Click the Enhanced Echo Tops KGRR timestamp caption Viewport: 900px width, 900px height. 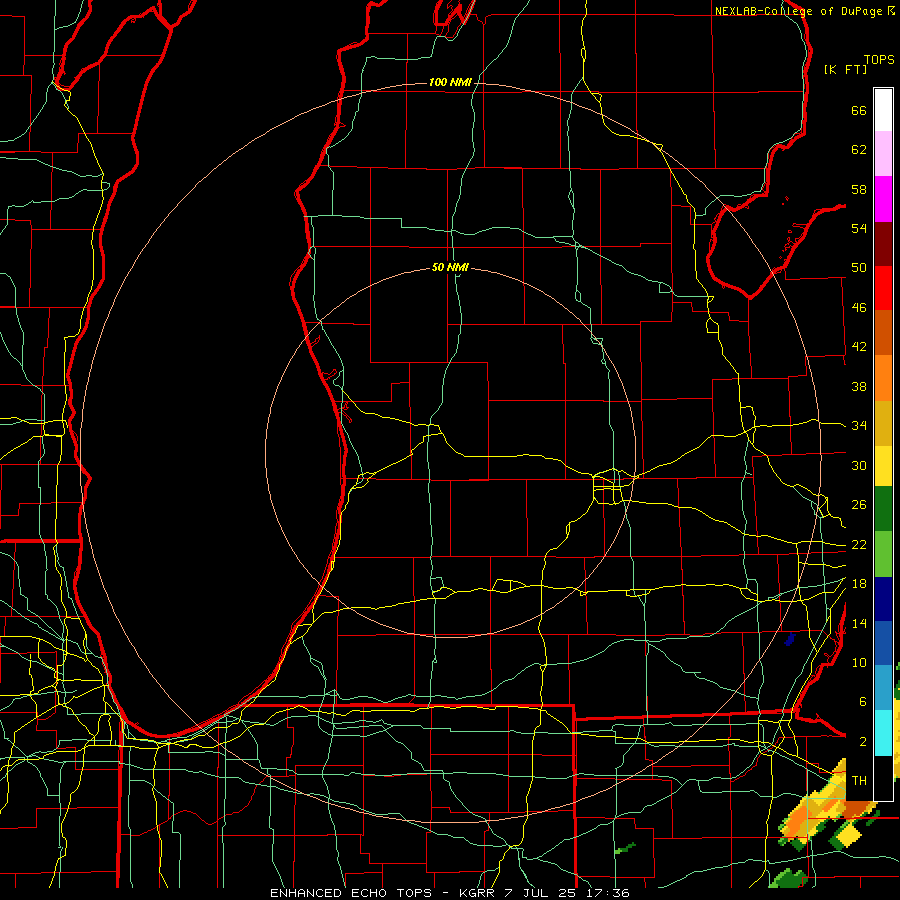point(450,893)
